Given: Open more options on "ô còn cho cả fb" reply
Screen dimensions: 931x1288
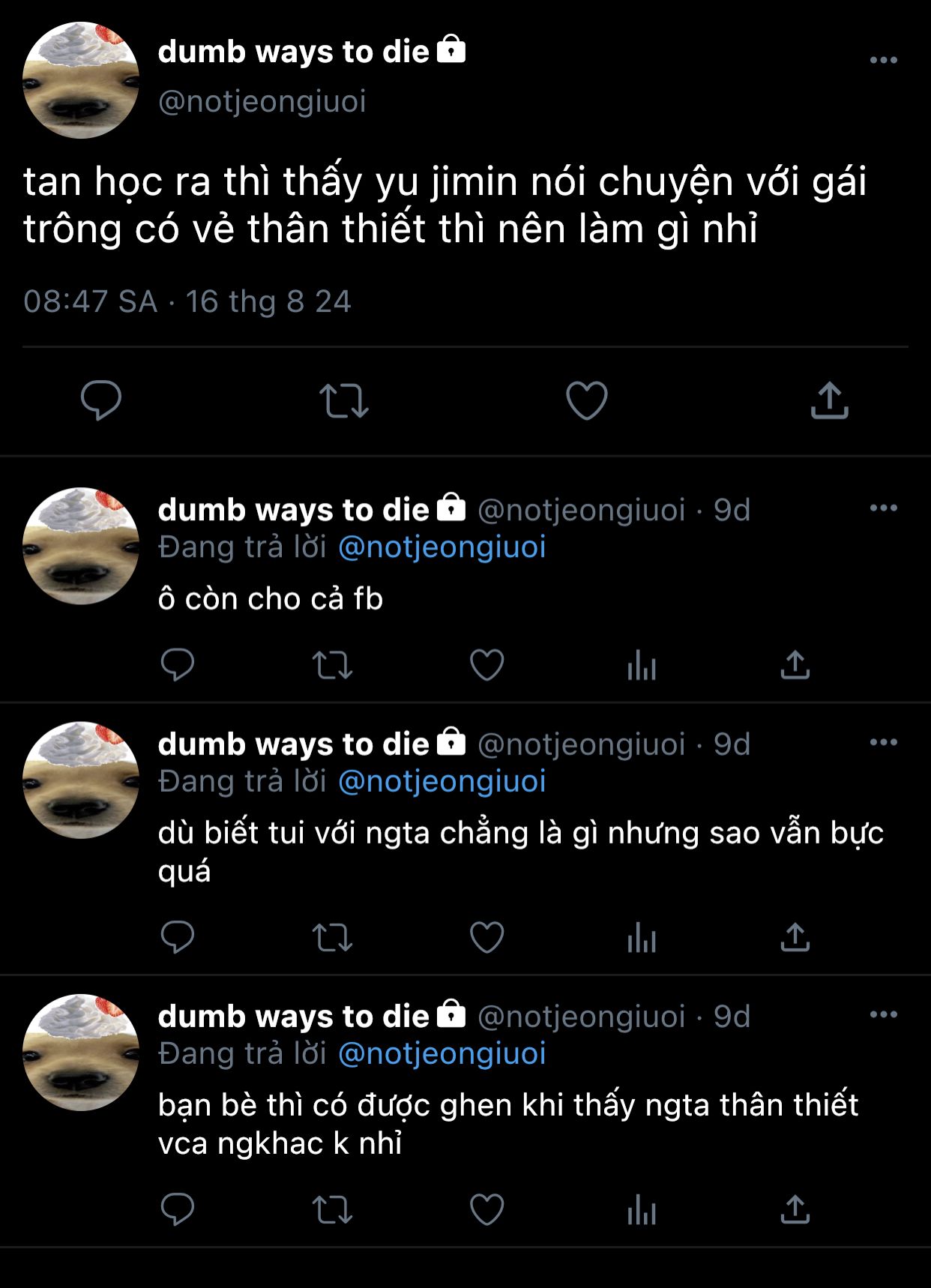Looking at the screenshot, I should pyautogui.click(x=883, y=508).
